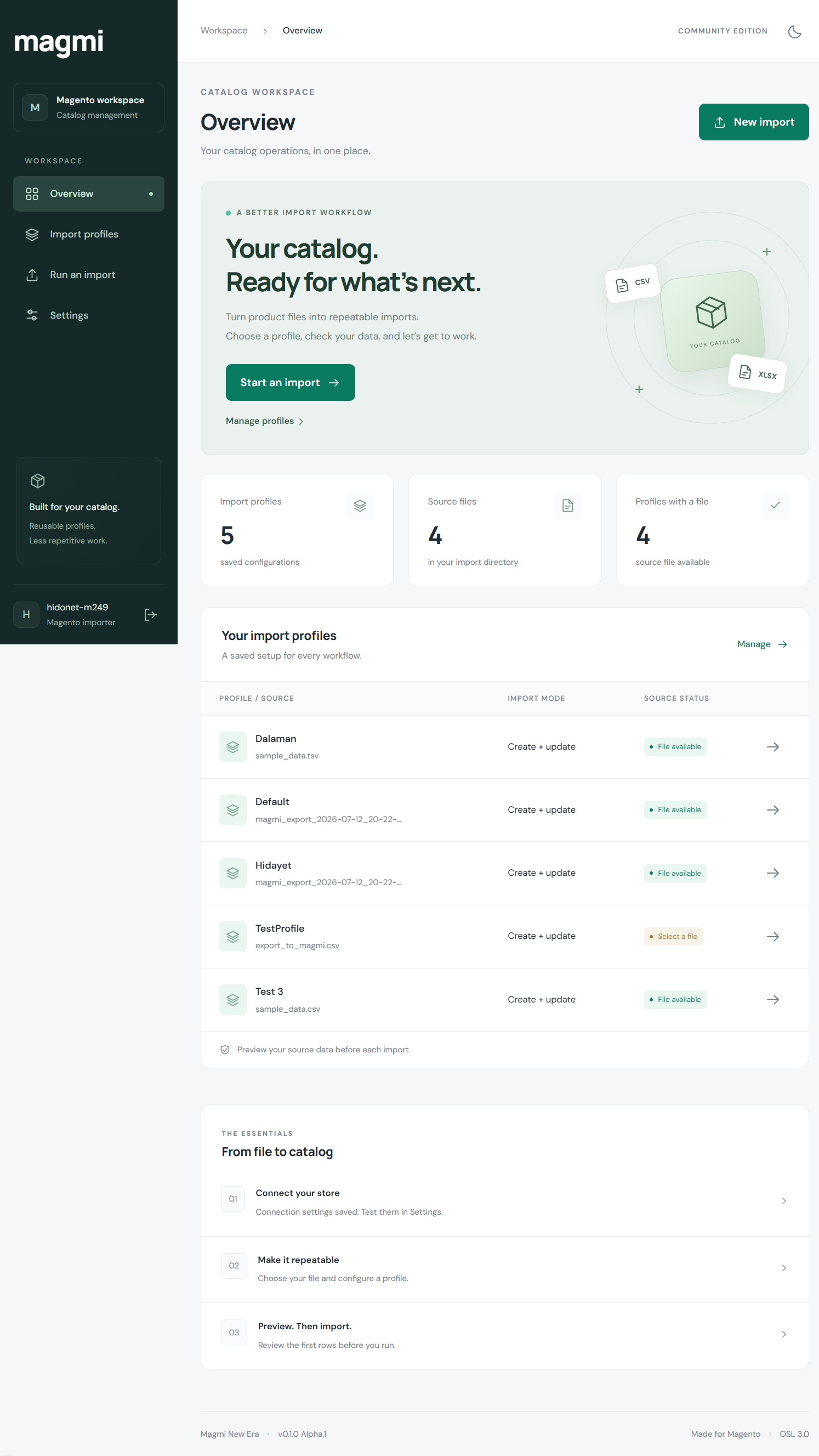Viewport: 819px width, 1456px height.
Task: Click the checkmark icon on Profiles with a file card
Action: [x=776, y=506]
